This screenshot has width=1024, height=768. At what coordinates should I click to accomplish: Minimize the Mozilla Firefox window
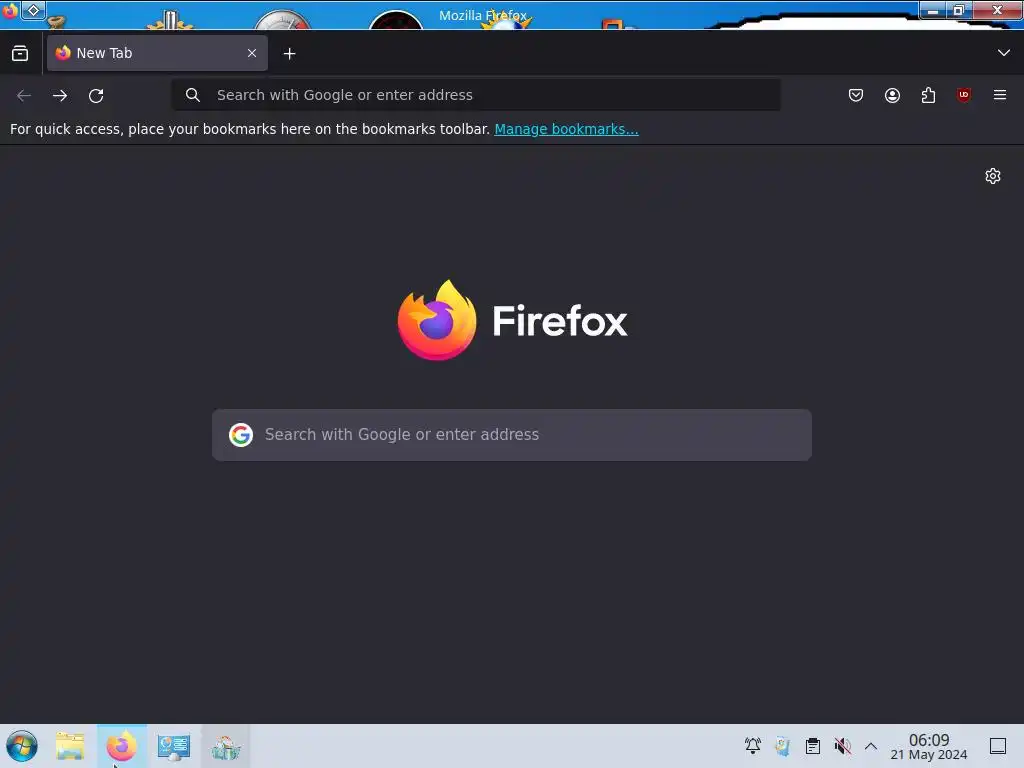[x=933, y=10]
